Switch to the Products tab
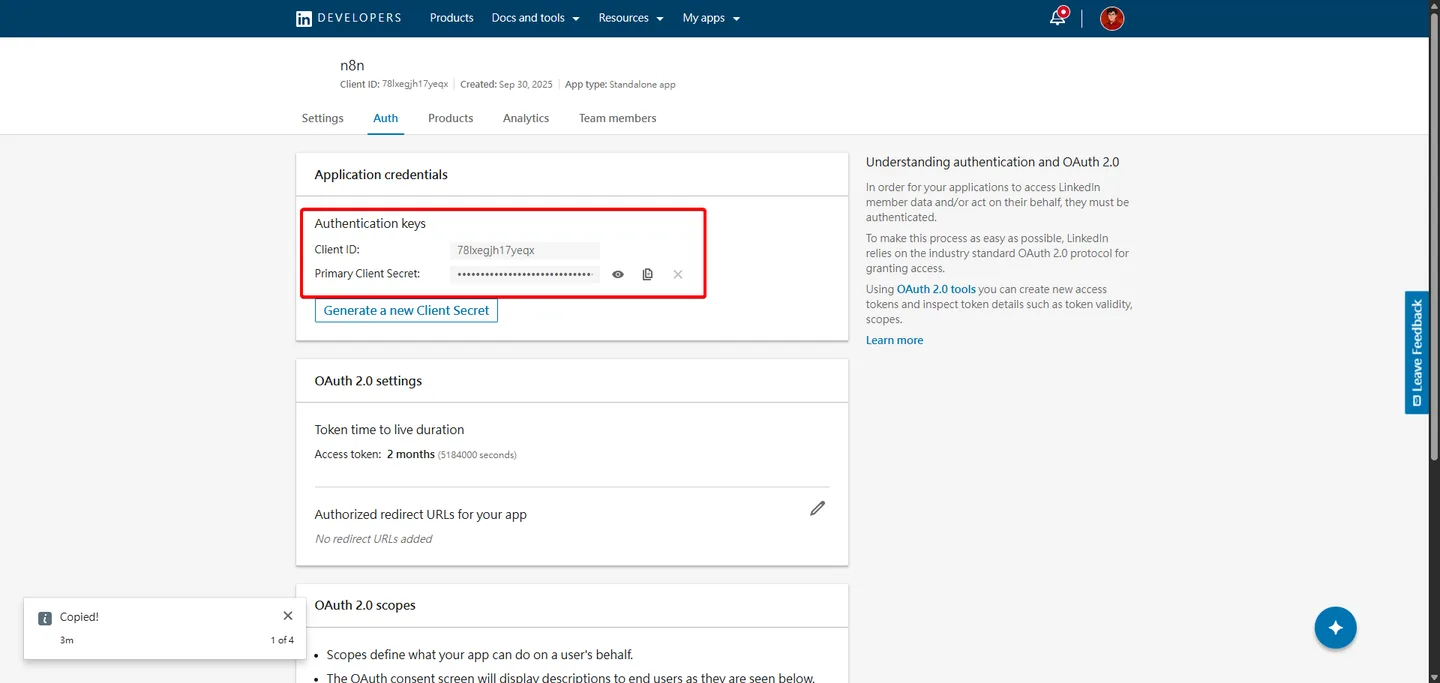This screenshot has height=683, width=1440. coord(450,118)
